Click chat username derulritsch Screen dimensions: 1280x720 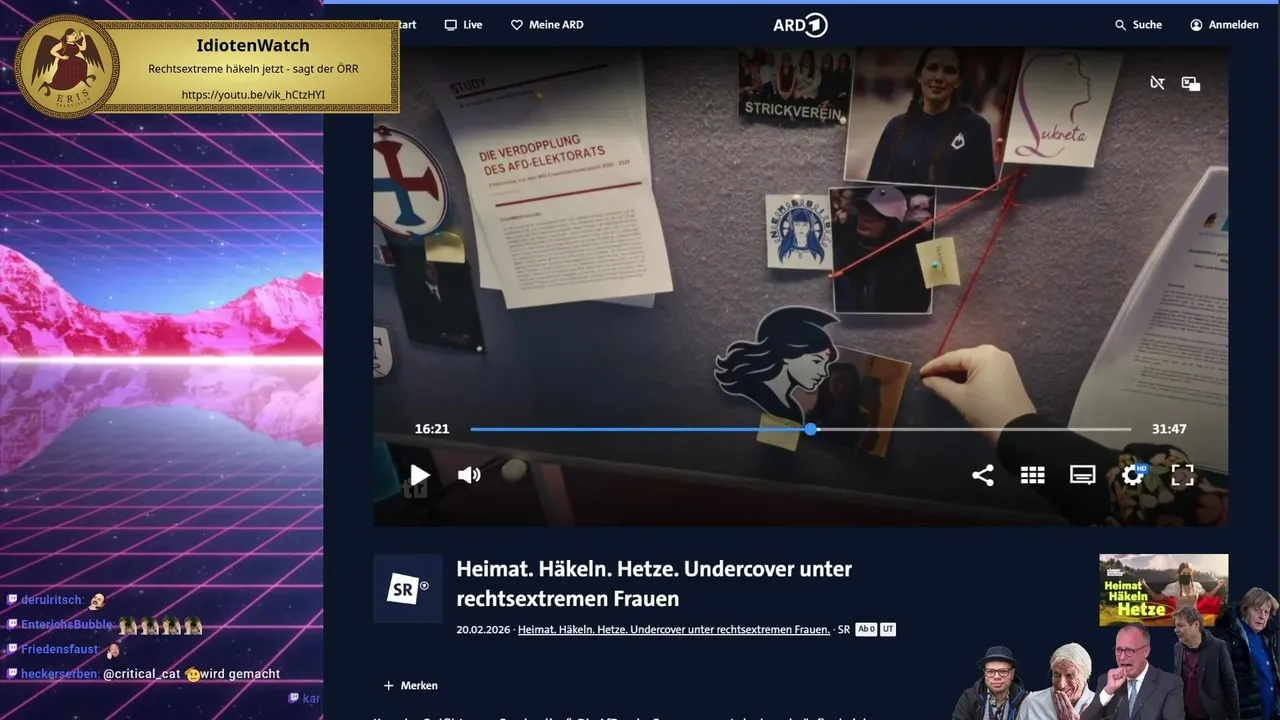tap(51, 600)
